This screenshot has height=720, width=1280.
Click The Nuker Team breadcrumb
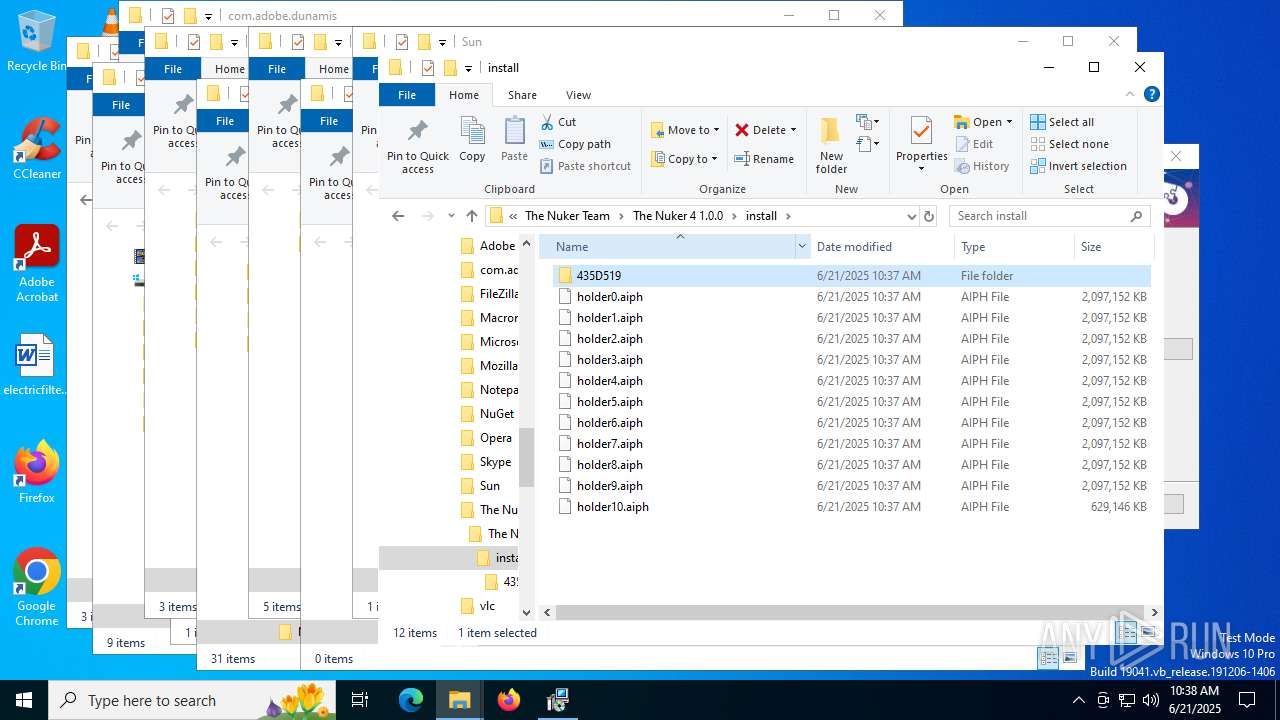tap(567, 216)
